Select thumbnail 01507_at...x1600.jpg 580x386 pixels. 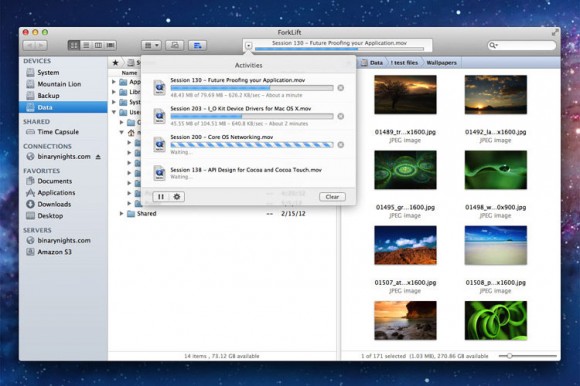(x=405, y=245)
